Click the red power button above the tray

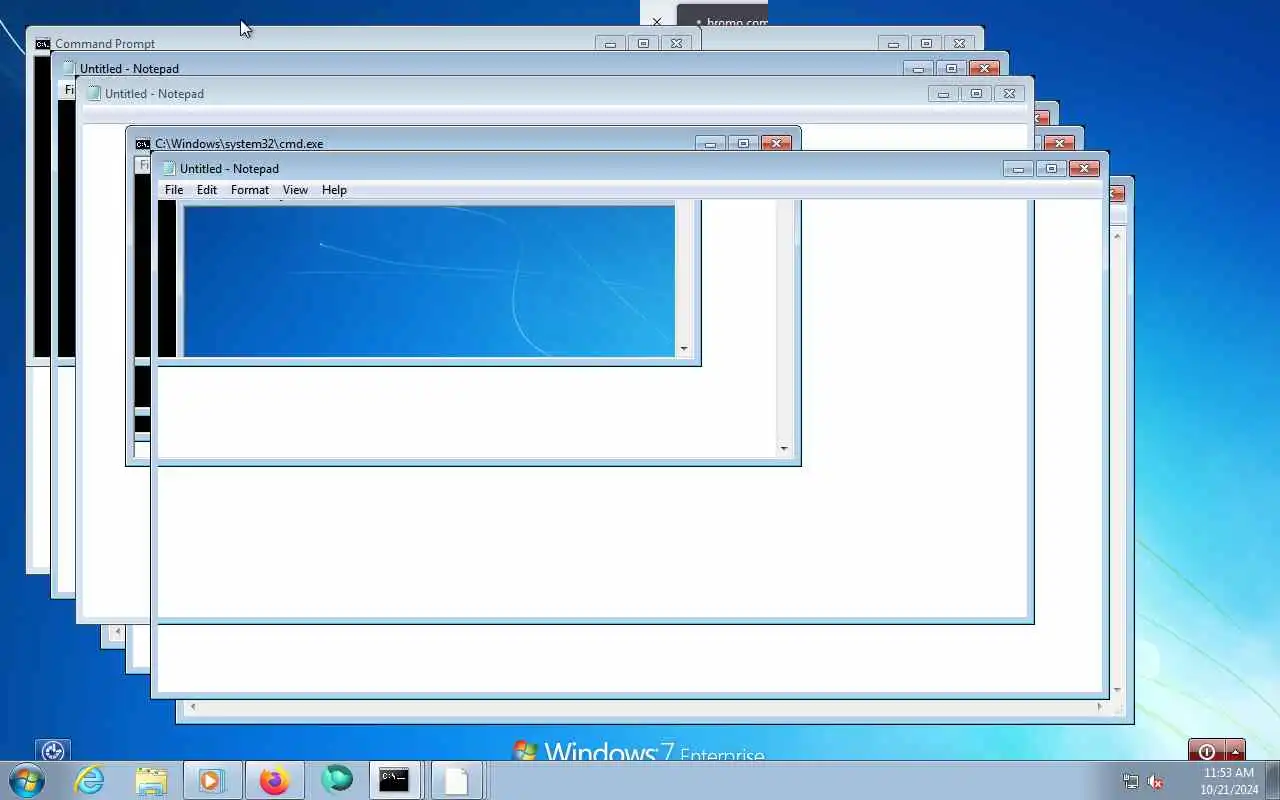pos(1207,751)
